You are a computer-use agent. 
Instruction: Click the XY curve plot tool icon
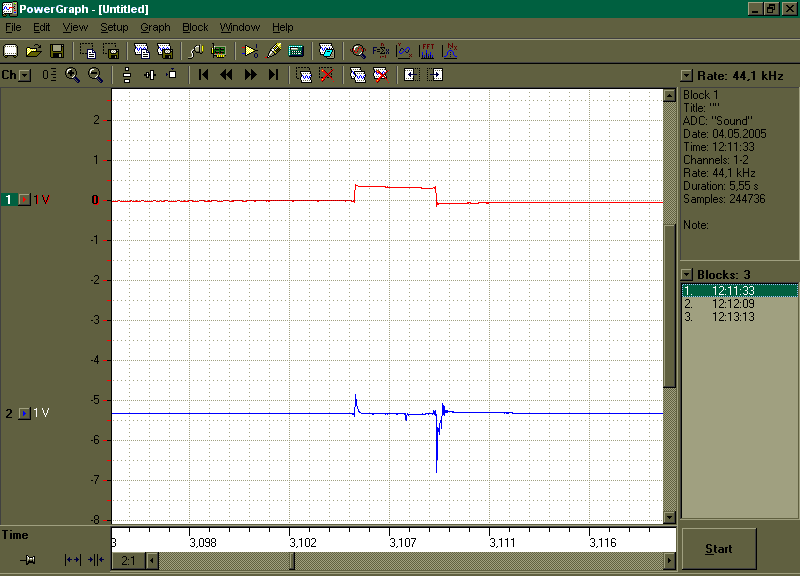(404, 51)
